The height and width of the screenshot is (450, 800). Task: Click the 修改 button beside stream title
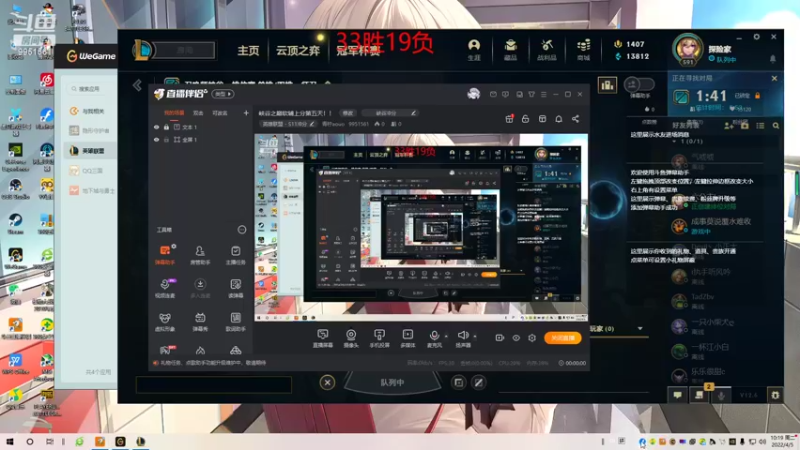(x=347, y=113)
